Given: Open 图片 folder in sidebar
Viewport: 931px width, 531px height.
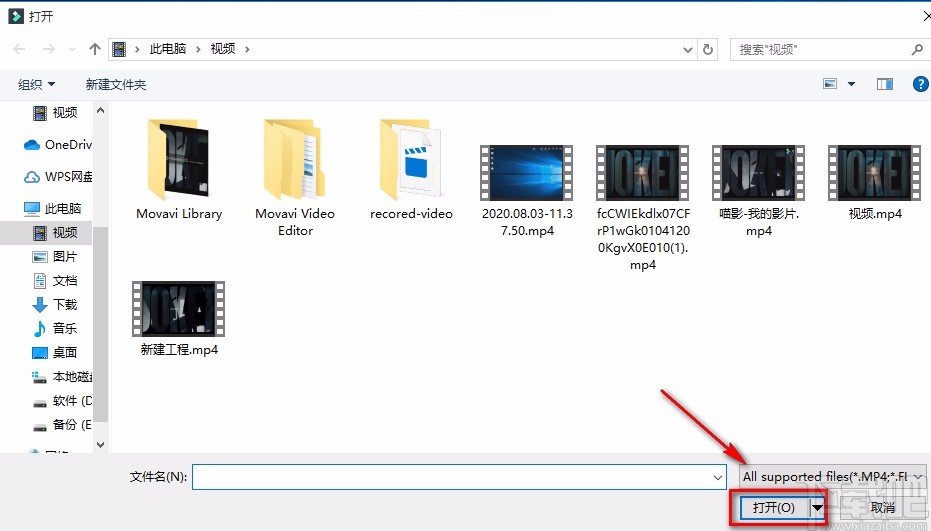Looking at the screenshot, I should [55, 257].
